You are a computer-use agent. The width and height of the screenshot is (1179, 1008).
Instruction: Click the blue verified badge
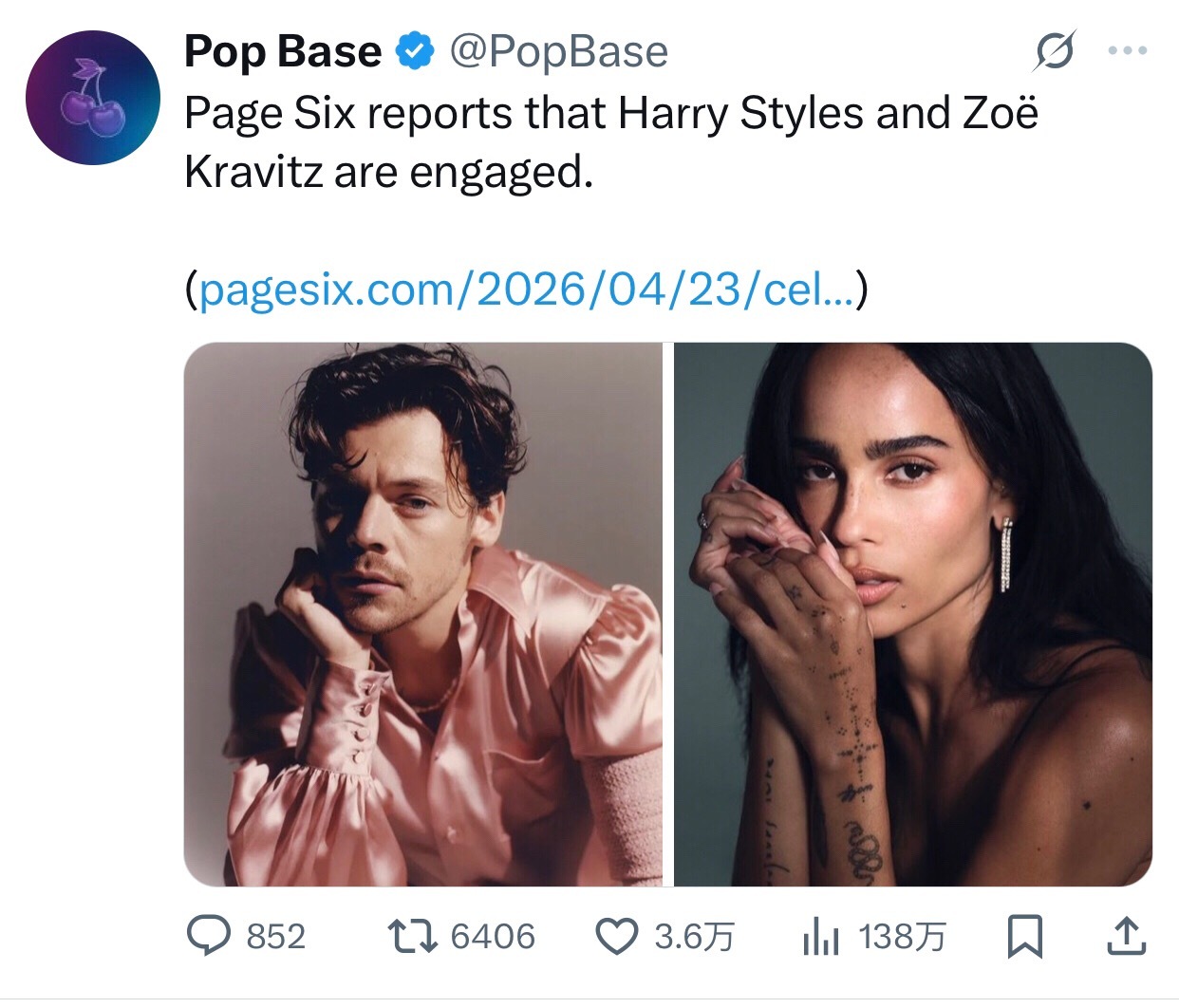point(414,51)
